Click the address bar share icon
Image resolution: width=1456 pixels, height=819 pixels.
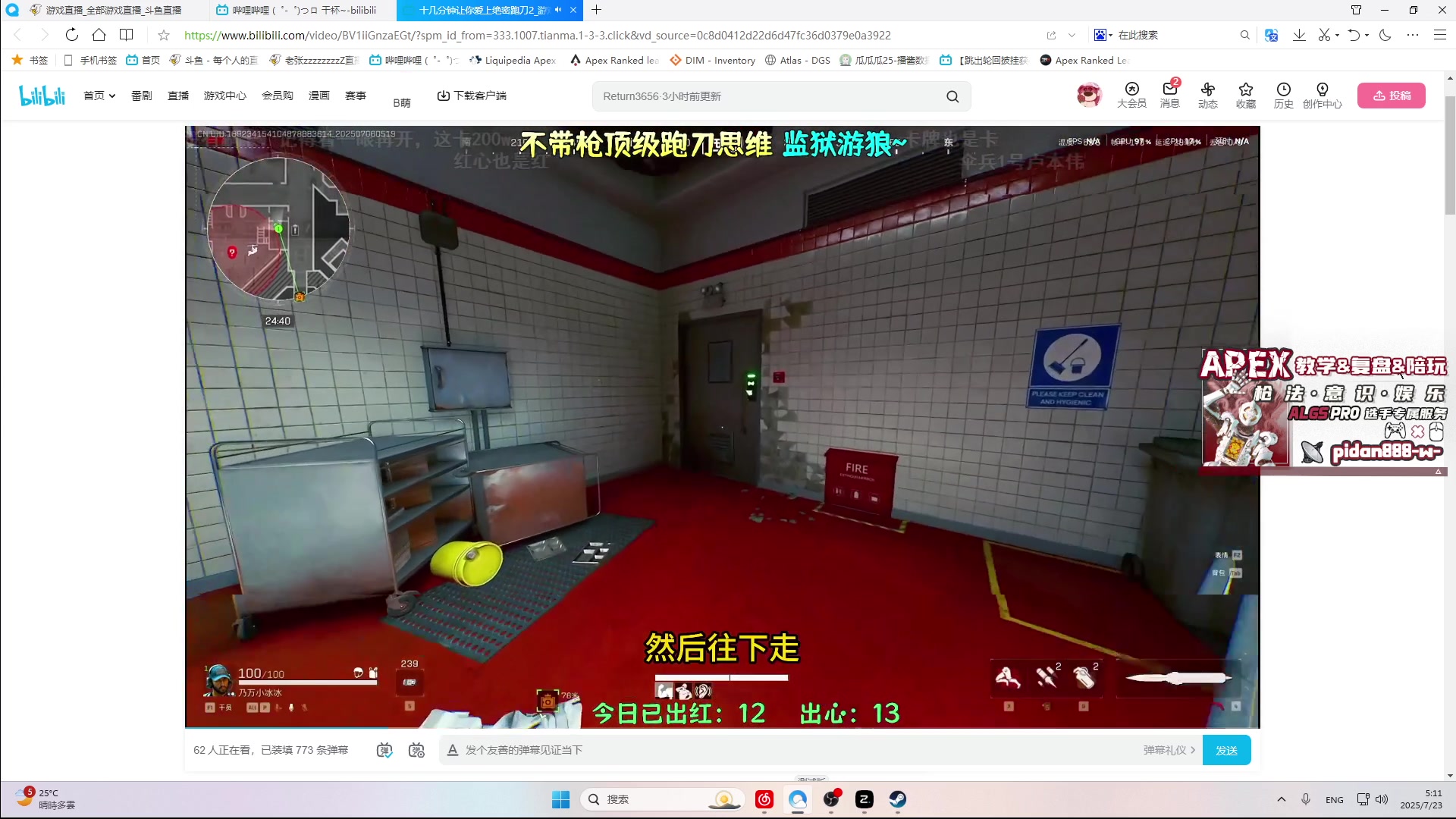(x=1051, y=35)
